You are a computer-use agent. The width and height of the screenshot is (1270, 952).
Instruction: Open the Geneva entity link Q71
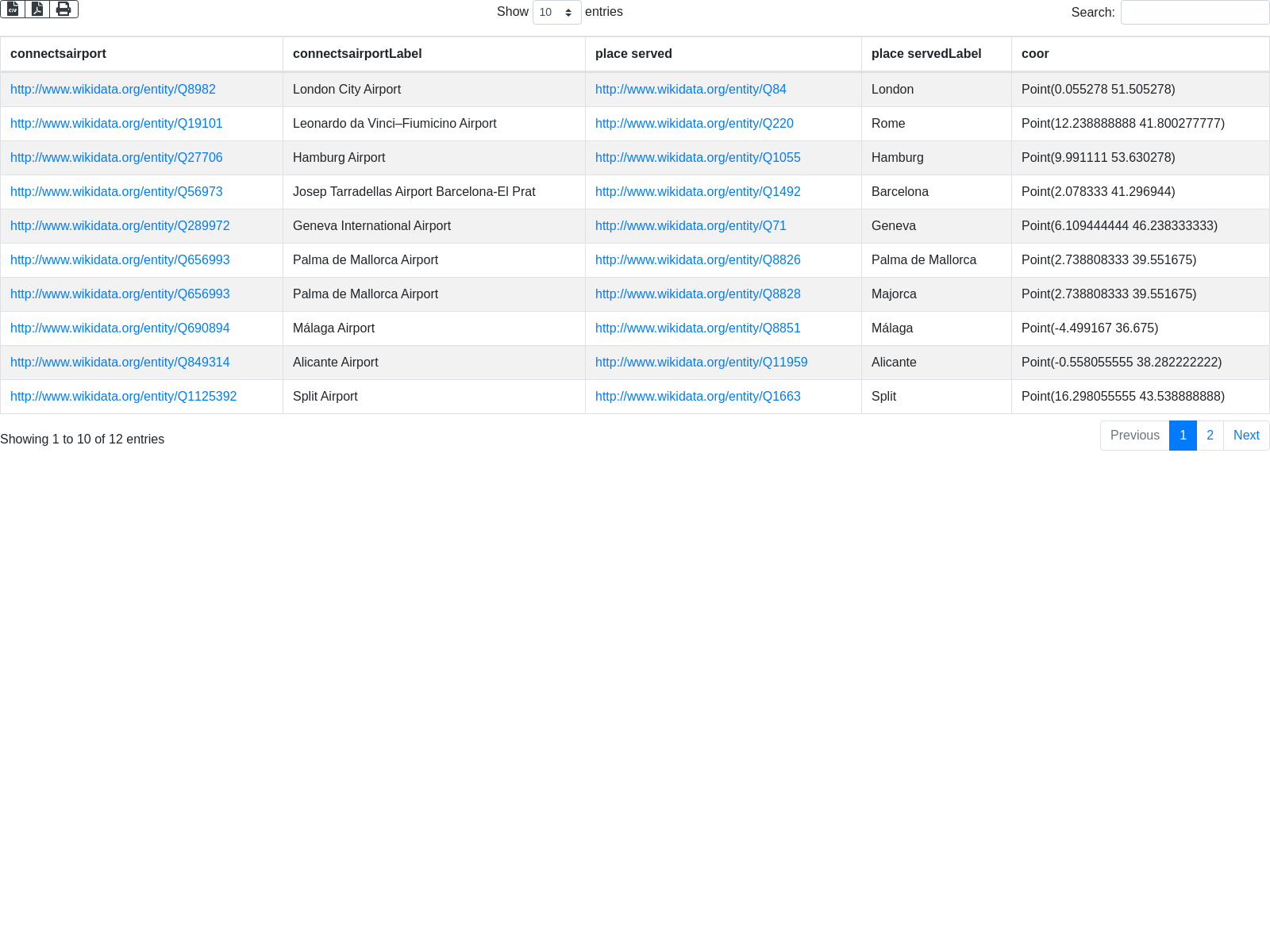pos(691,226)
